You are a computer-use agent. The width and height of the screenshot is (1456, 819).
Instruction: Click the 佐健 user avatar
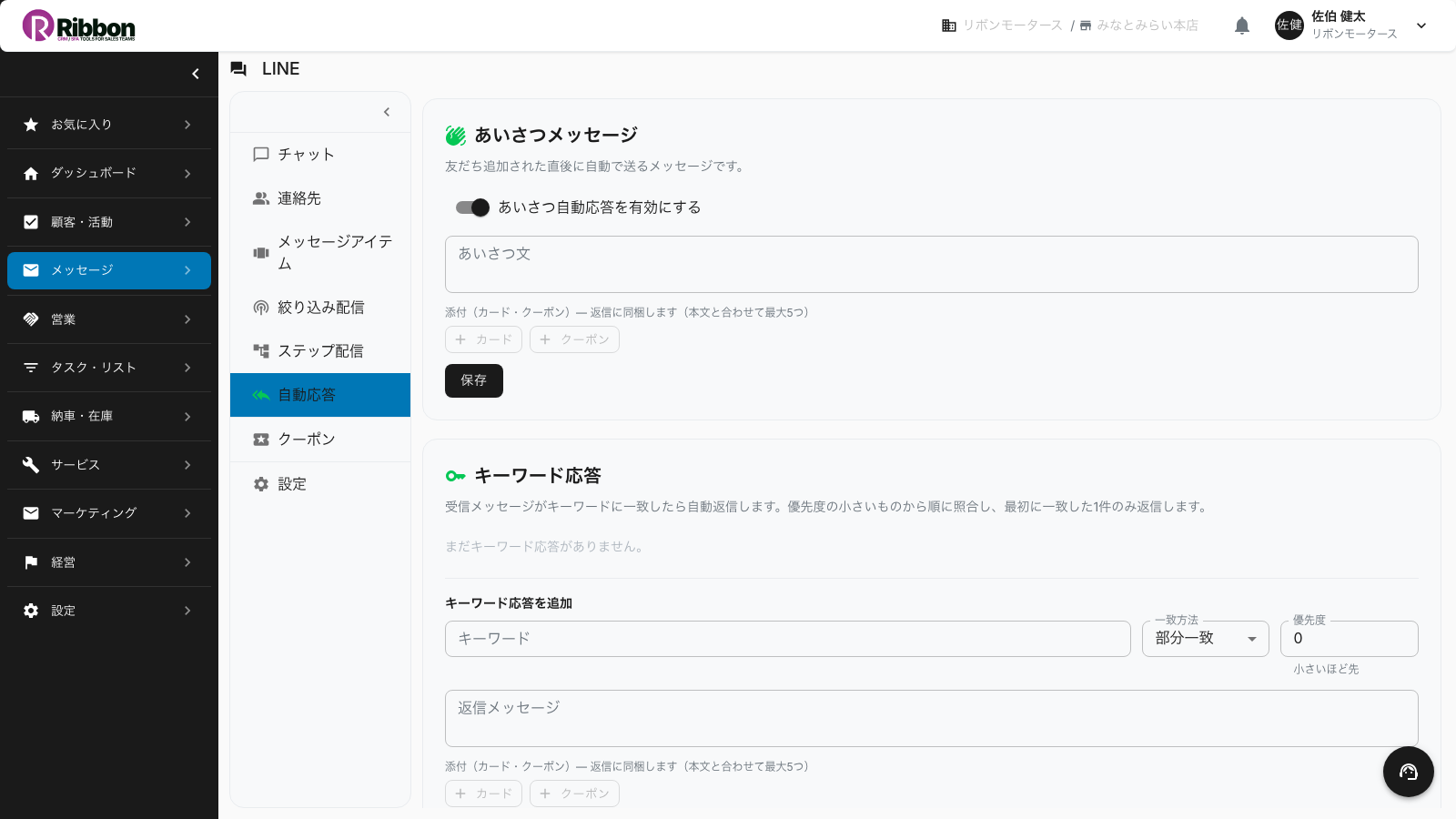pos(1289,25)
